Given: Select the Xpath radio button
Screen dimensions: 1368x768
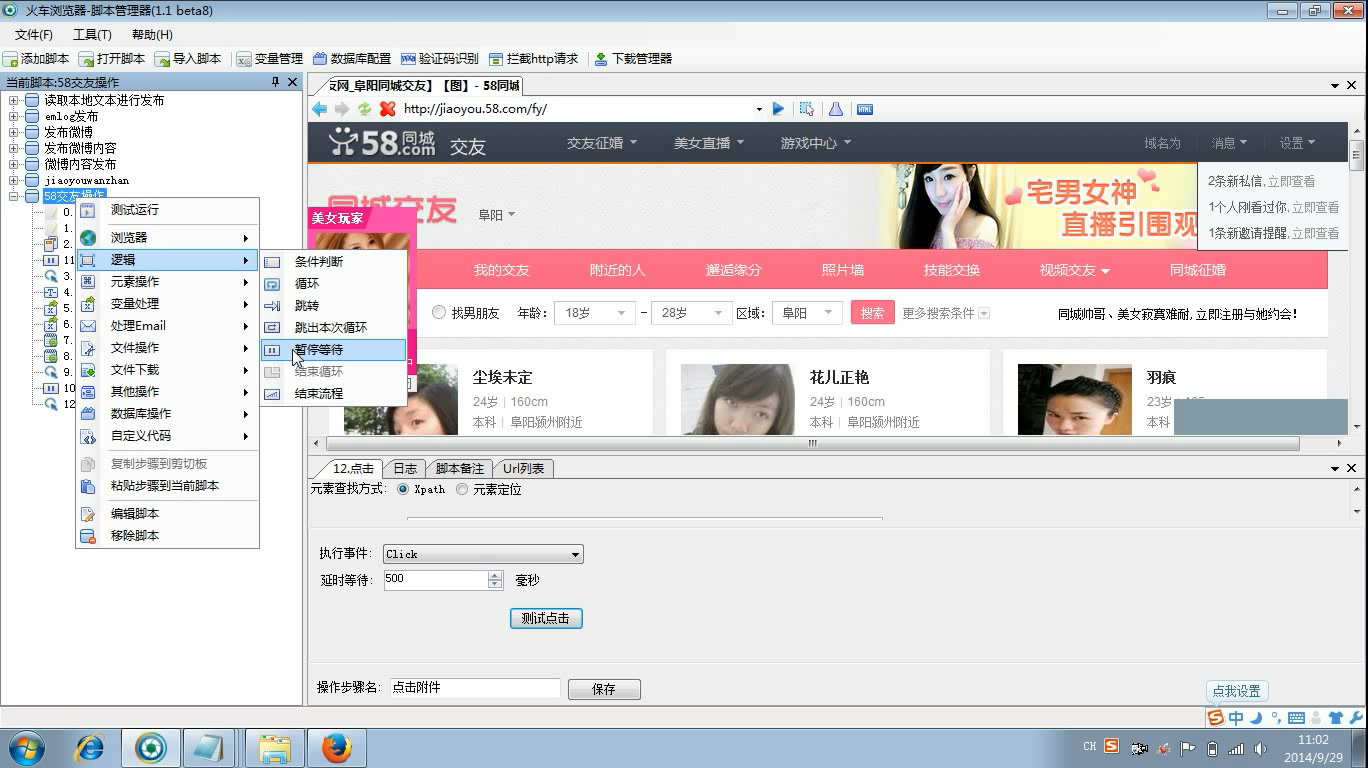Looking at the screenshot, I should 403,489.
